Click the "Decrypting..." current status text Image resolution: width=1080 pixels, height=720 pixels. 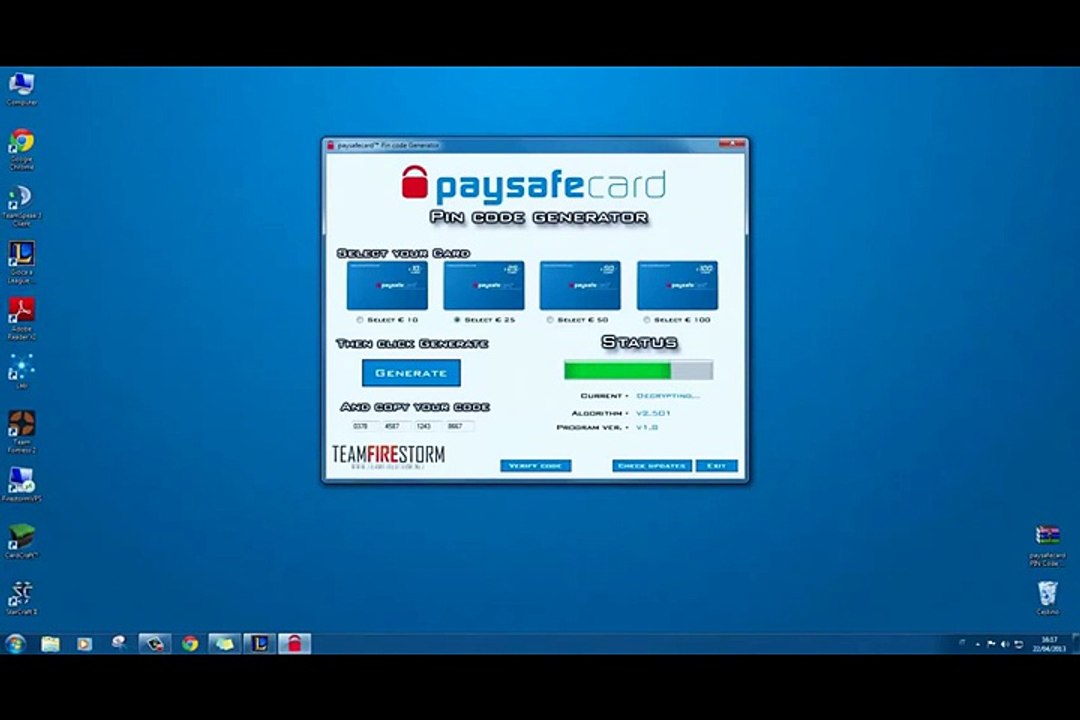pos(667,396)
